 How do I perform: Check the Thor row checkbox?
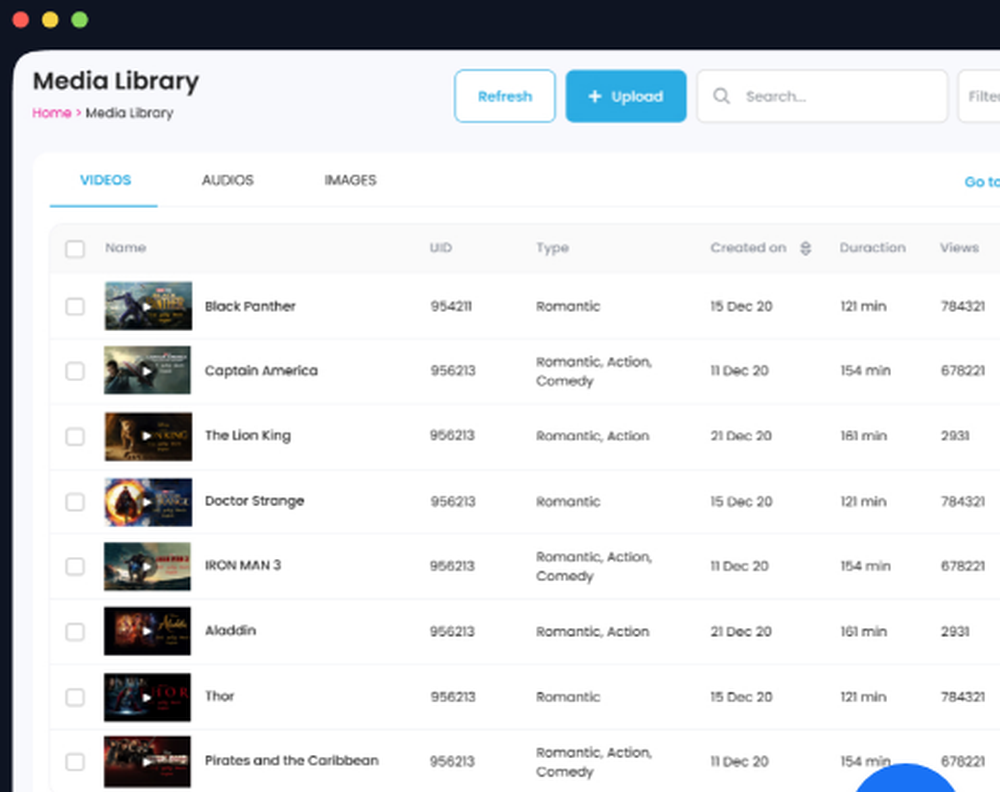pyautogui.click(x=75, y=697)
